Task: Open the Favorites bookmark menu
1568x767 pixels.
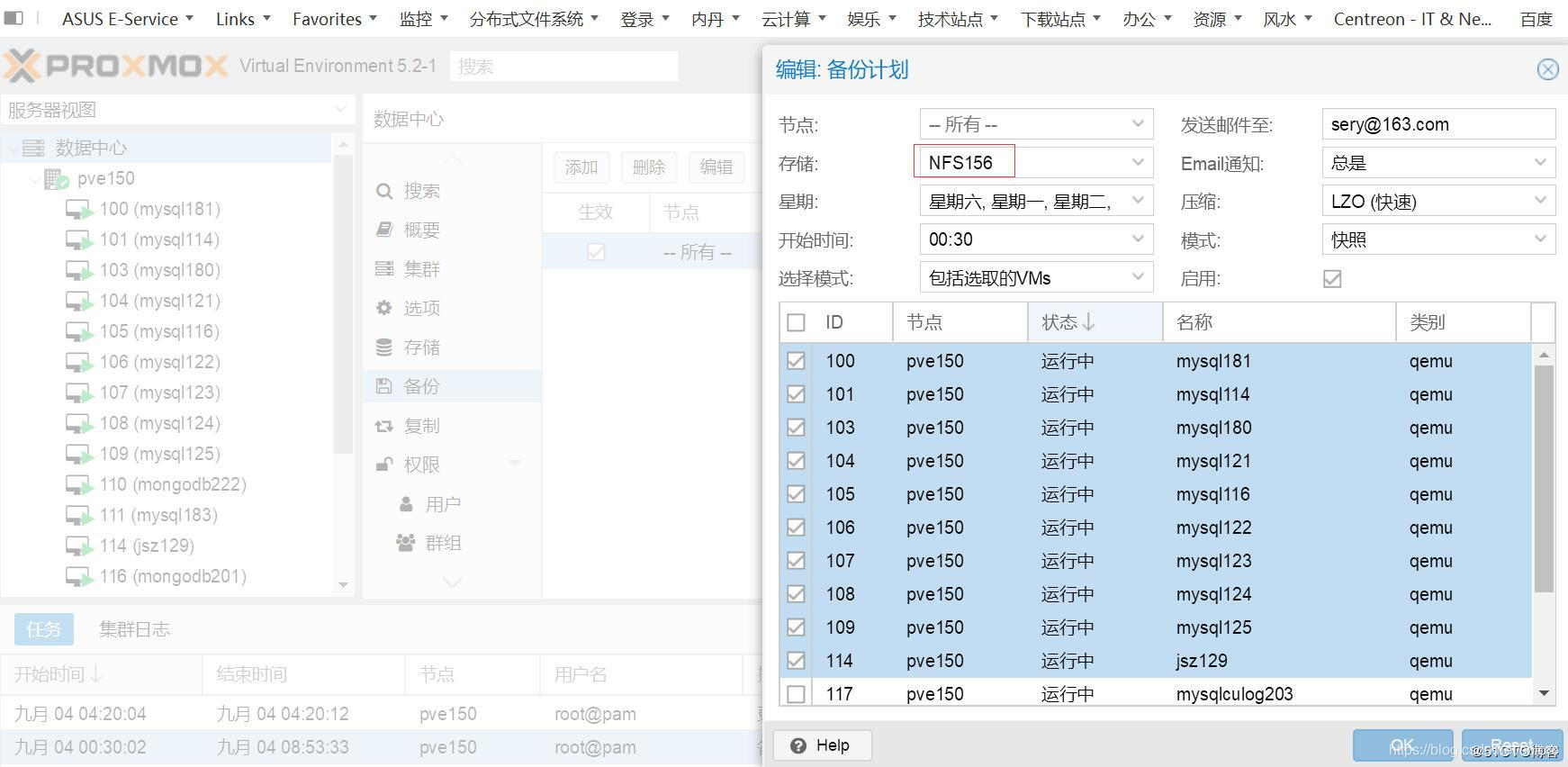Action: coord(334,19)
